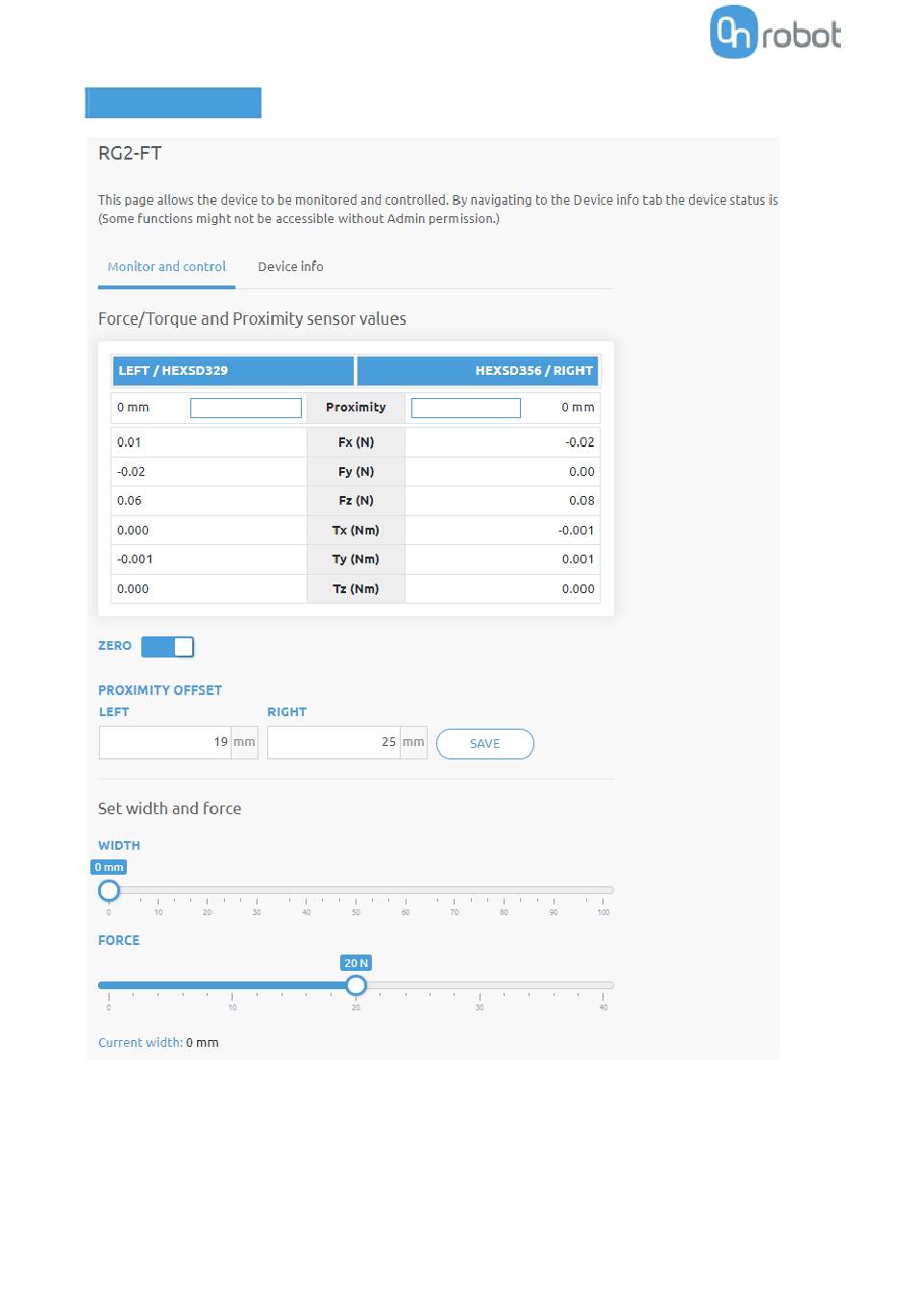Click the OnRobot logo
The width and height of the screenshot is (913, 1316).
(776, 32)
